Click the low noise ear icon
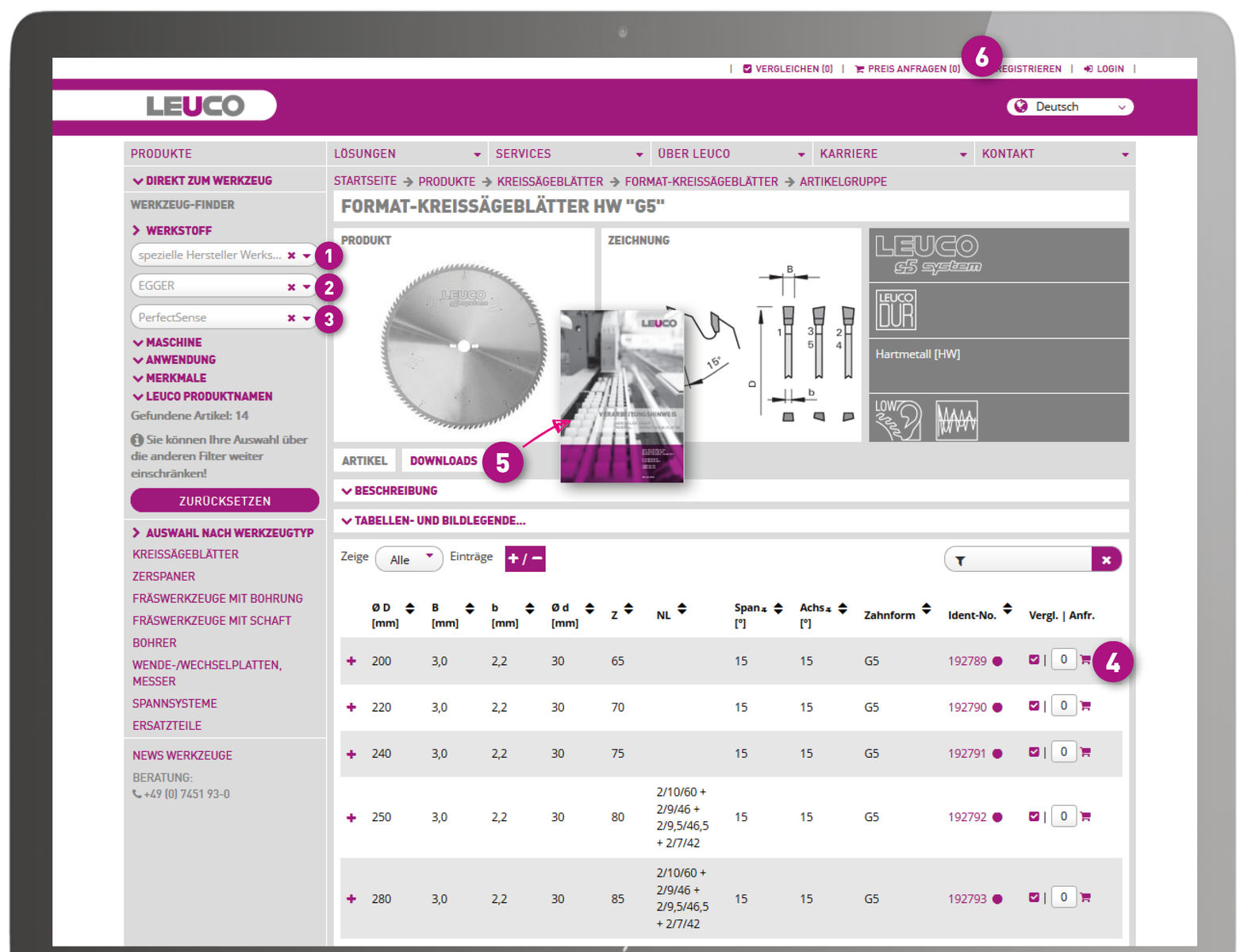This screenshot has height=952, width=1244. [898, 420]
